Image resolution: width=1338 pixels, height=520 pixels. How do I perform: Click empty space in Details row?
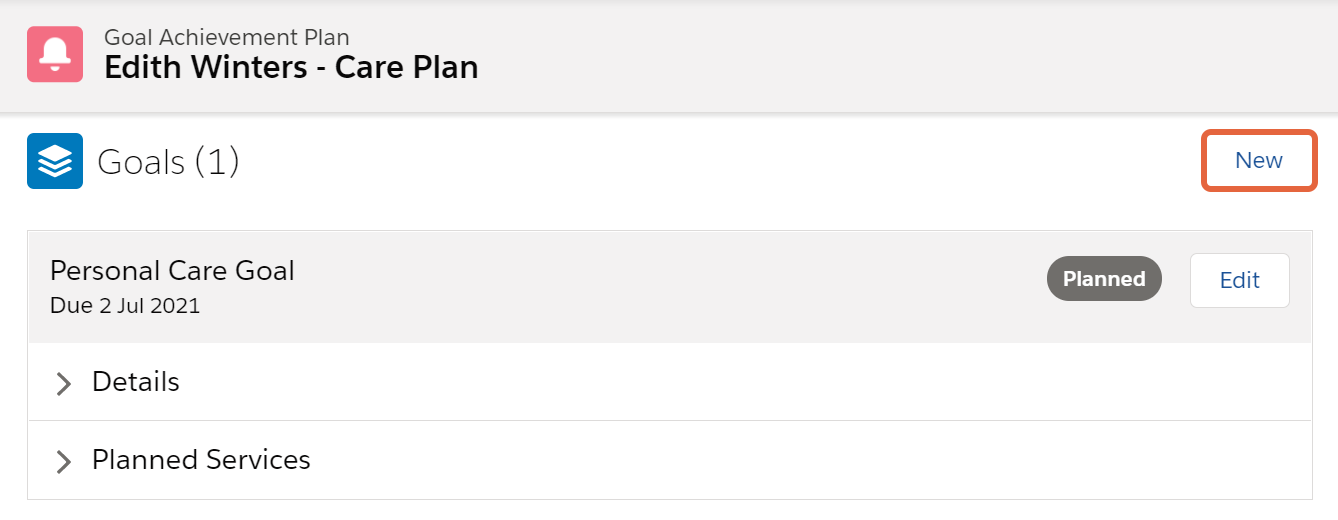coord(740,382)
